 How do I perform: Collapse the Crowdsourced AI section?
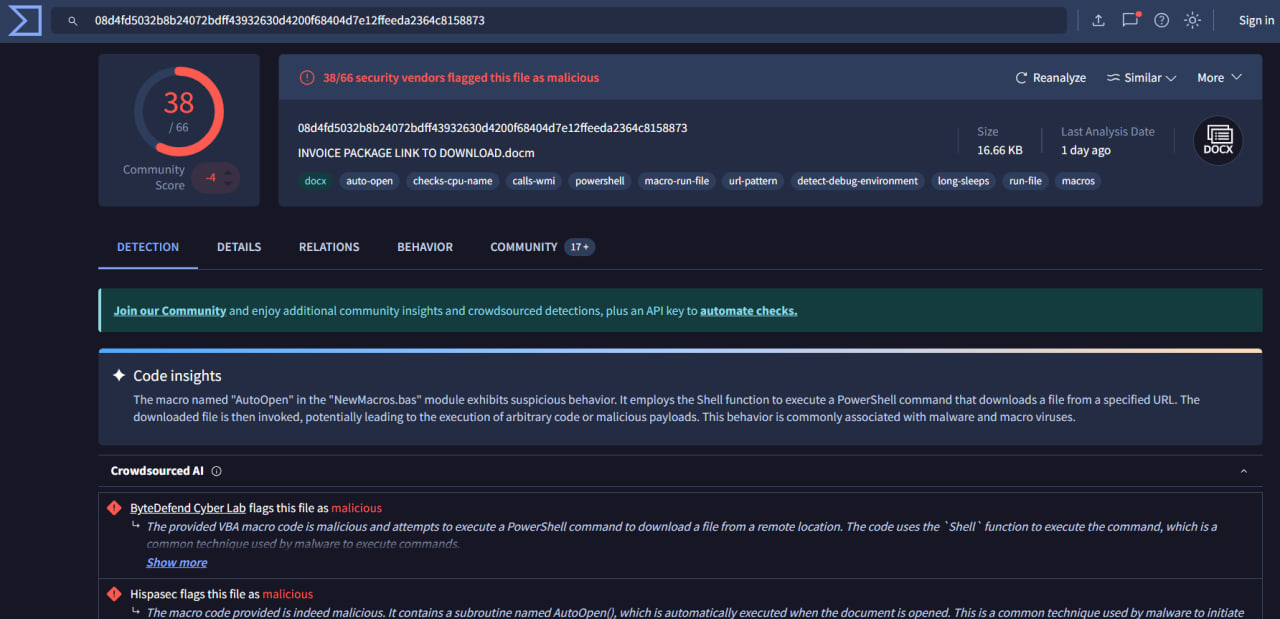(x=1243, y=470)
